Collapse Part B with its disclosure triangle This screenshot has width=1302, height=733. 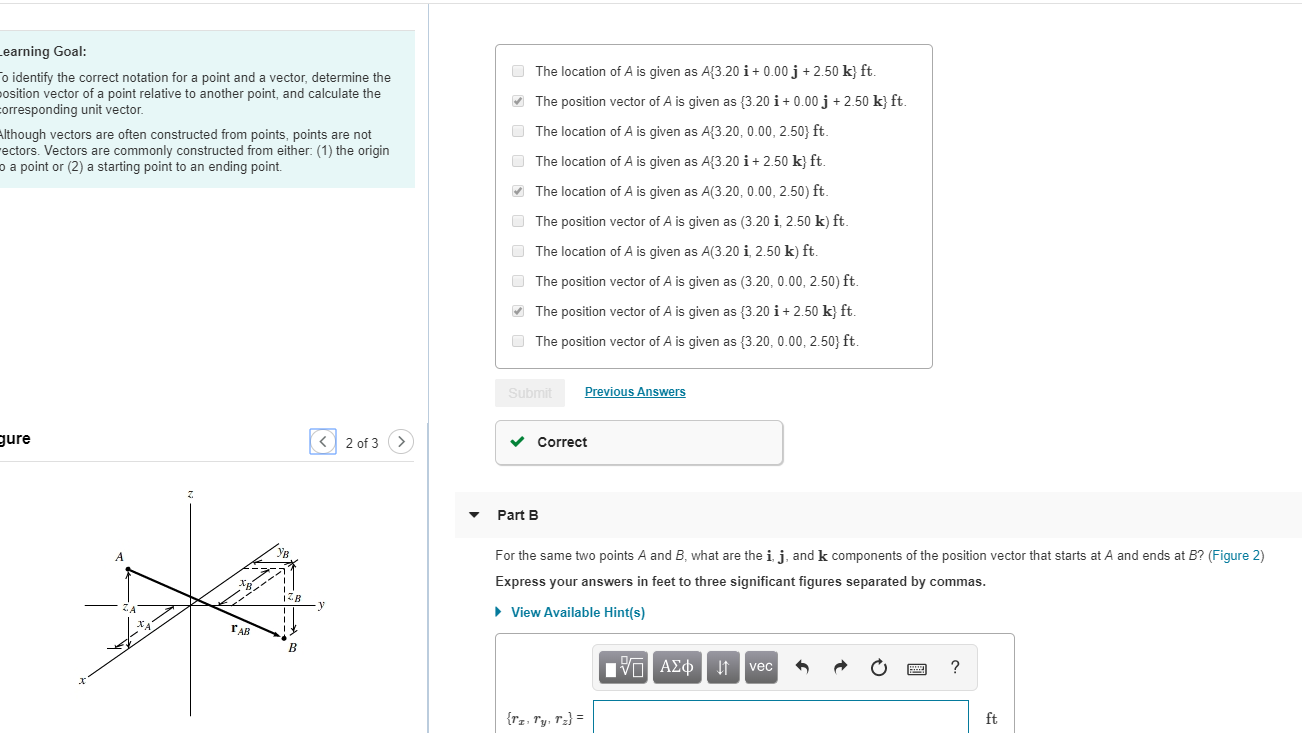(x=473, y=515)
